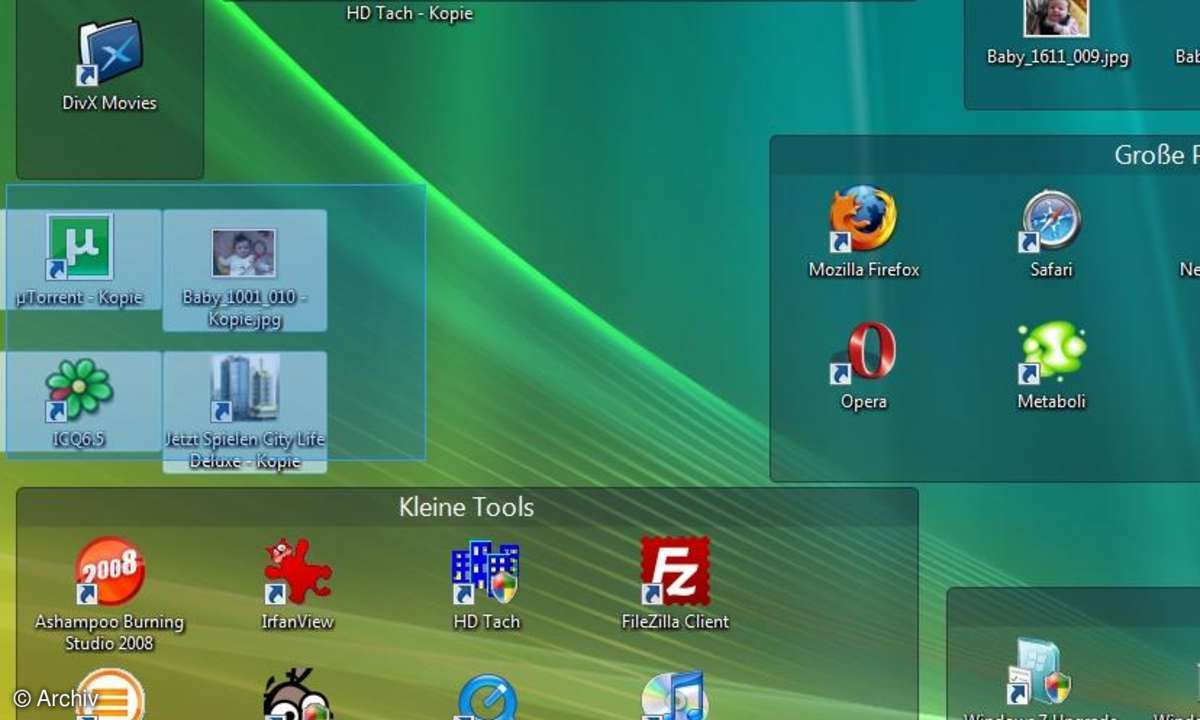1200x720 pixels.
Task: Click the "Kleine Tools" fence title
Action: 467,507
